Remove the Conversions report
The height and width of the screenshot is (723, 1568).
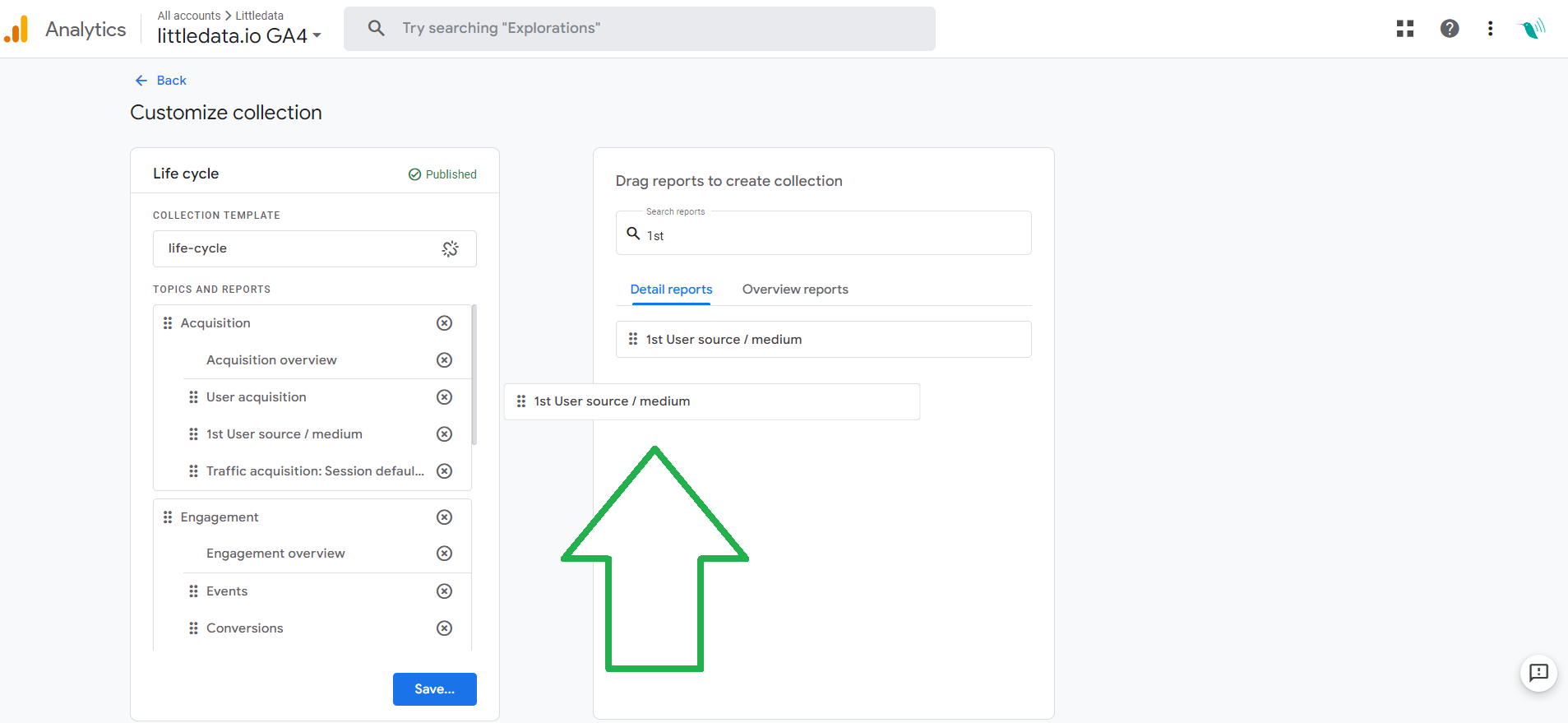[x=444, y=628]
